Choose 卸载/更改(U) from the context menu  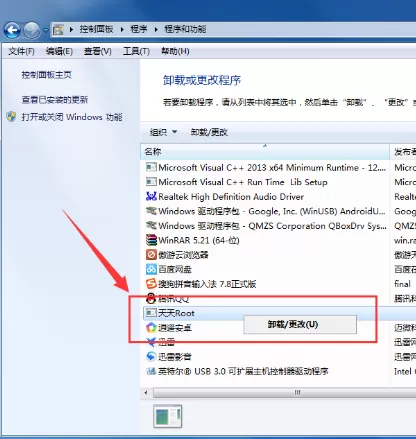click(300, 324)
